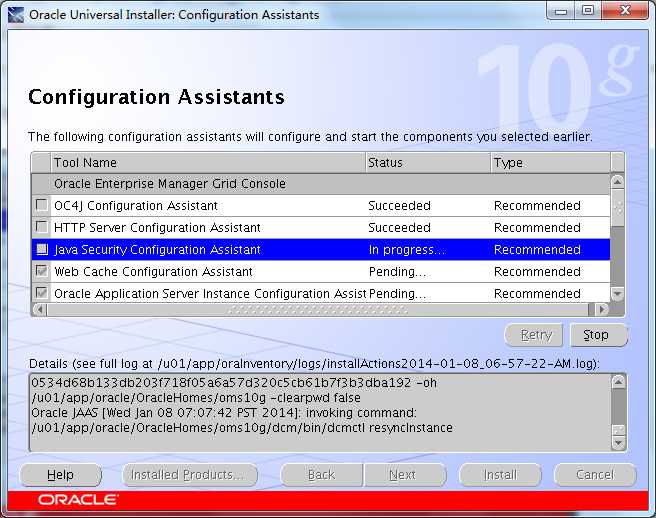Viewport: 656px width, 518px height.
Task: Click Succeeded status of HTTP Server row
Action: [399, 227]
